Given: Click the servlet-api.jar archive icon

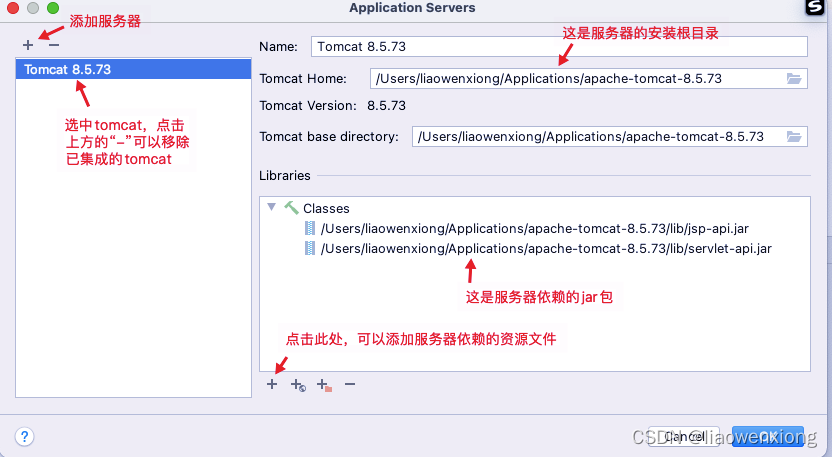Looking at the screenshot, I should pos(310,248).
